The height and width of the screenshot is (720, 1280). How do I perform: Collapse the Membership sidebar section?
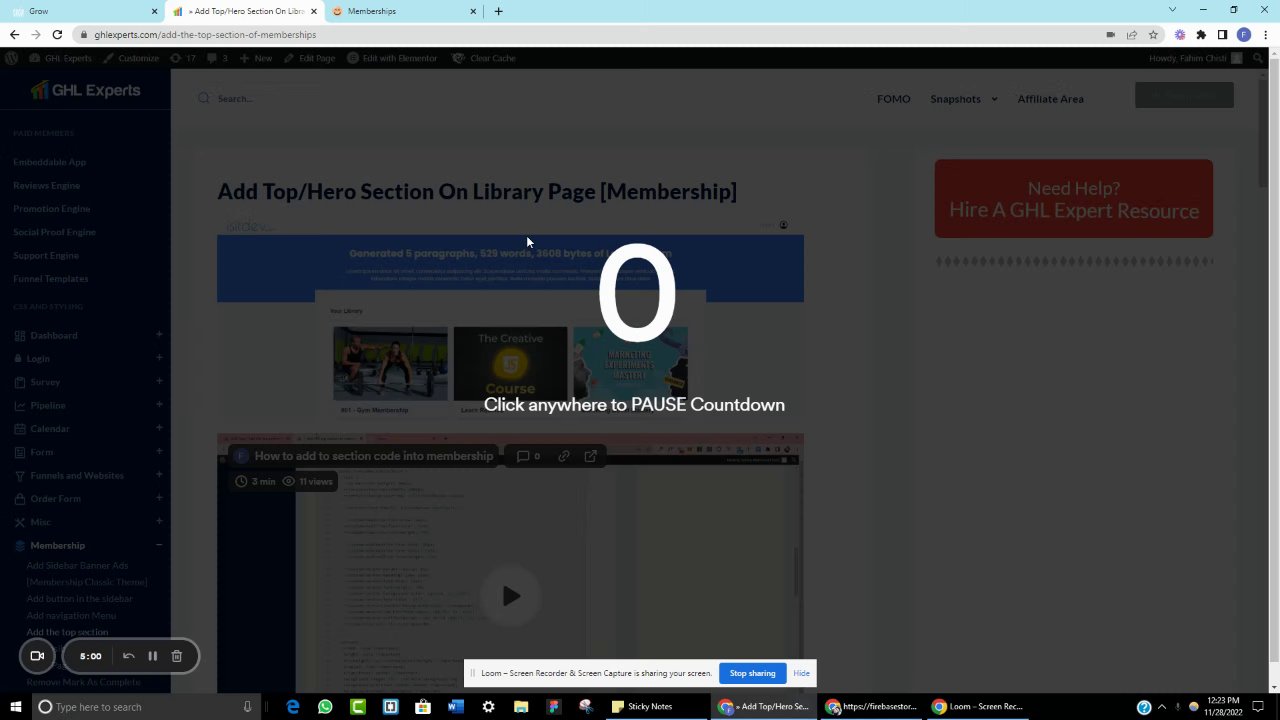[159, 545]
